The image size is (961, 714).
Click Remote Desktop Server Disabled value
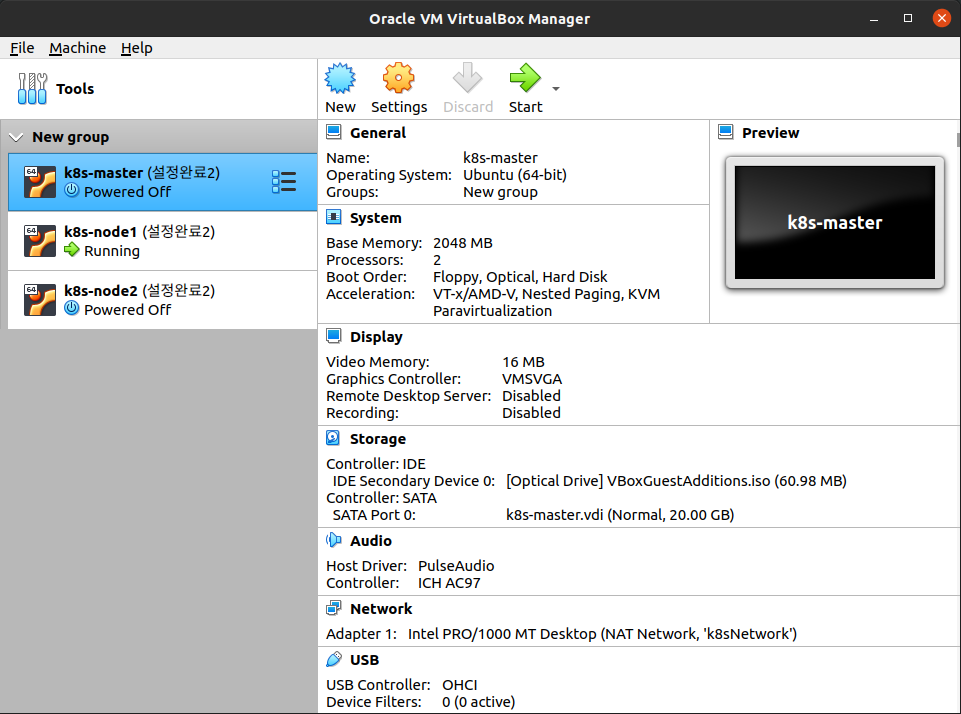[x=531, y=396]
